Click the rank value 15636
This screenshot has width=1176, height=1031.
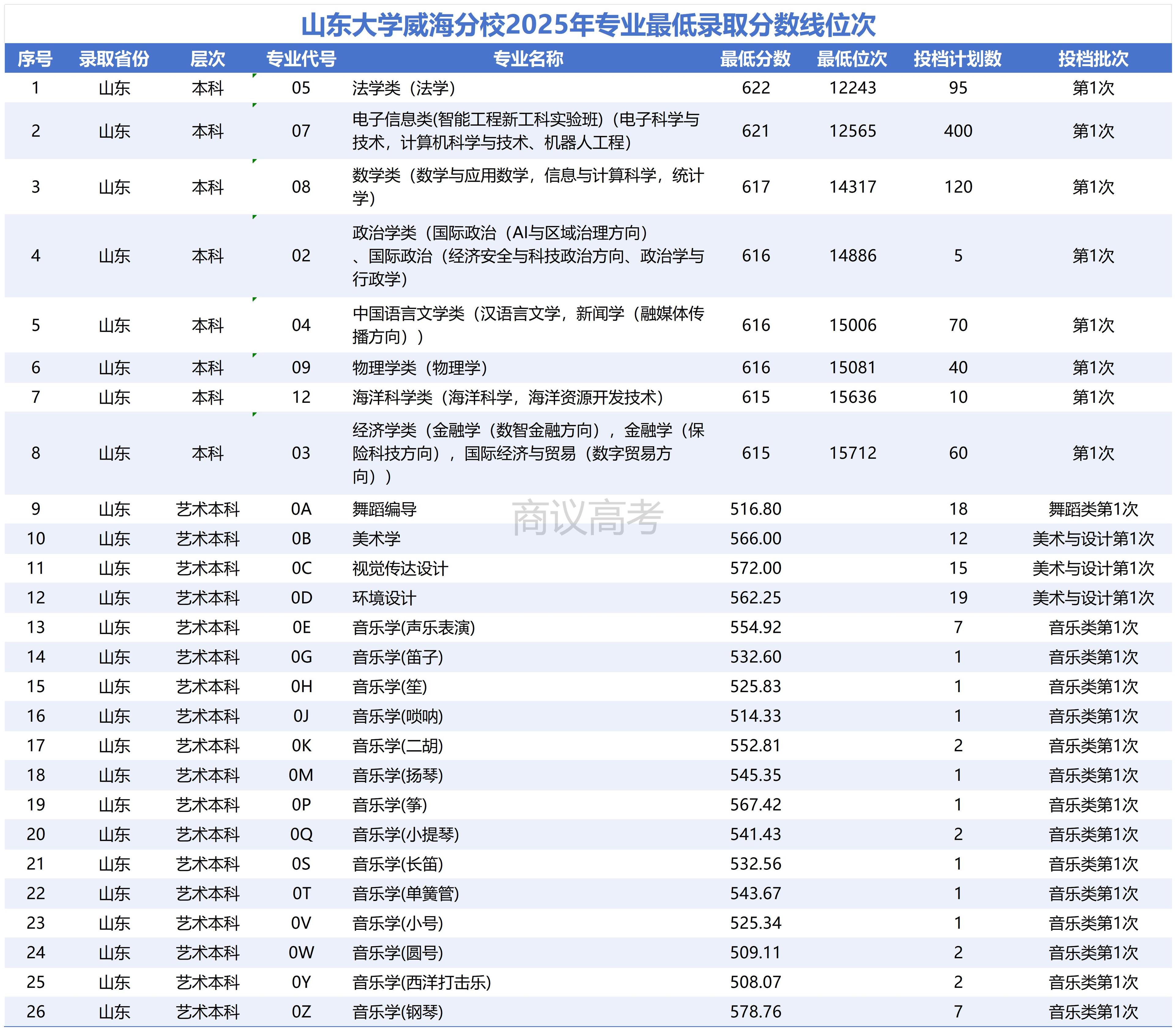point(853,398)
